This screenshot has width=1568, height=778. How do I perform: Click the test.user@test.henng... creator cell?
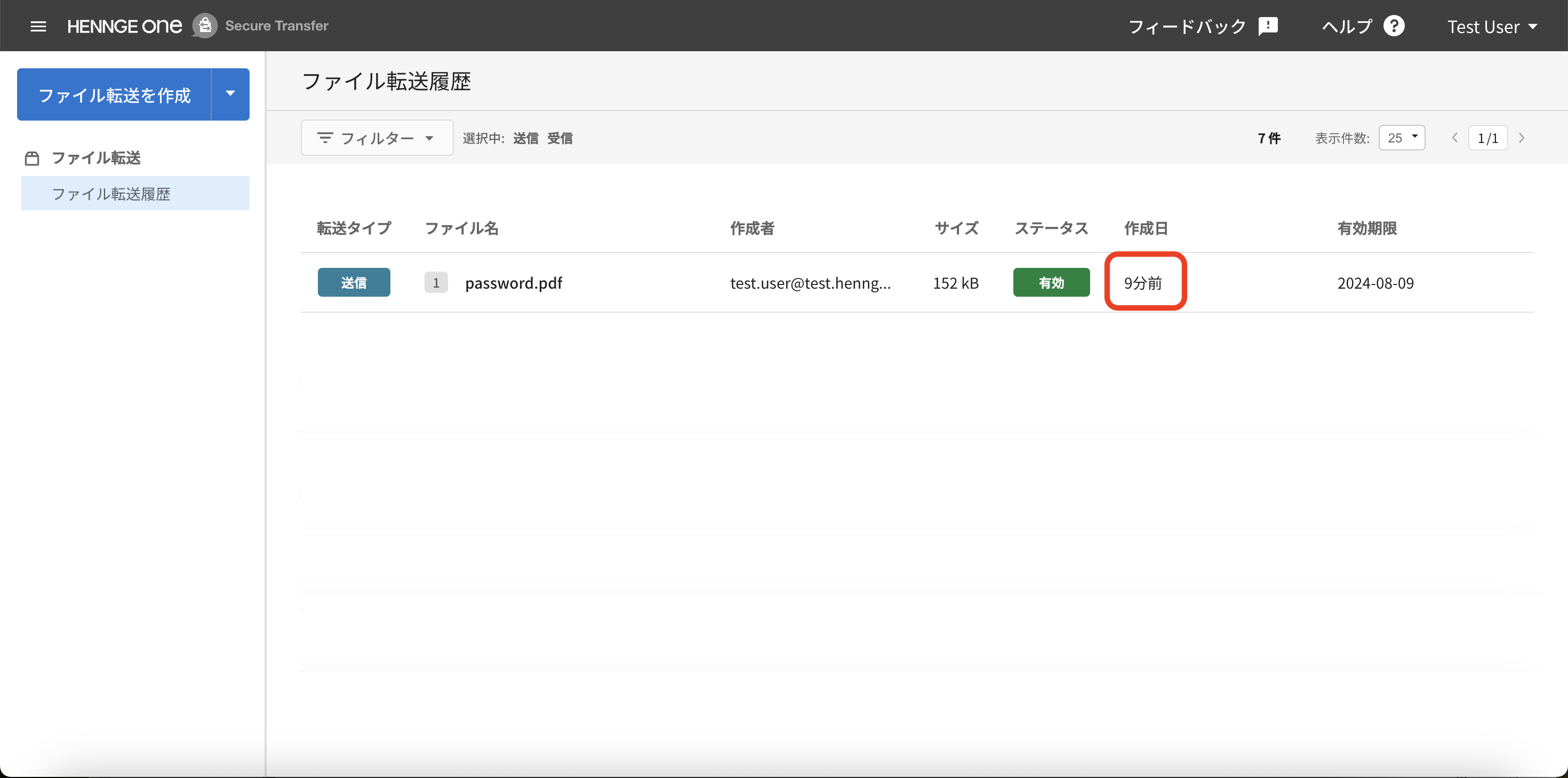[810, 283]
